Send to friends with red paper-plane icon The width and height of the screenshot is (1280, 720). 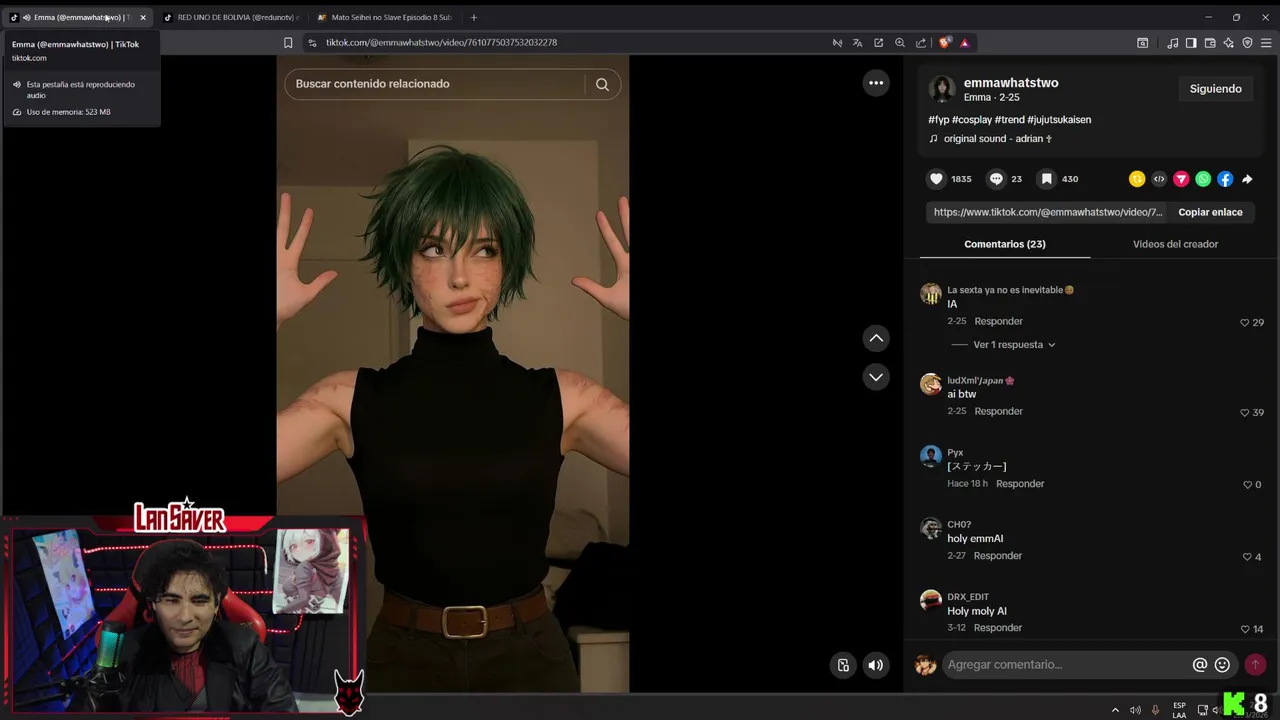coord(1181,179)
